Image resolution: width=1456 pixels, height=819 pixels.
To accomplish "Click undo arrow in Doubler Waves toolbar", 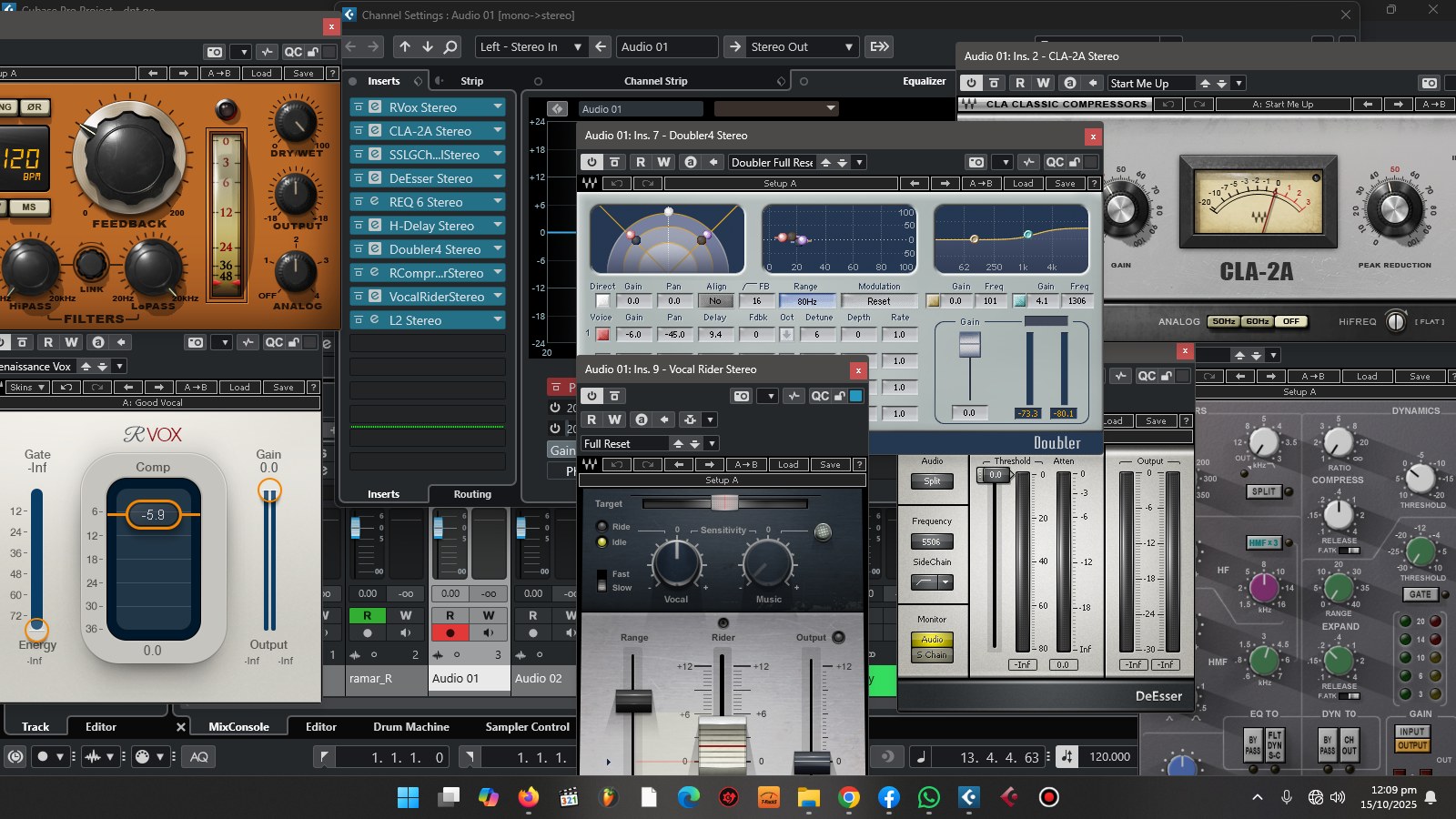I will (x=618, y=184).
